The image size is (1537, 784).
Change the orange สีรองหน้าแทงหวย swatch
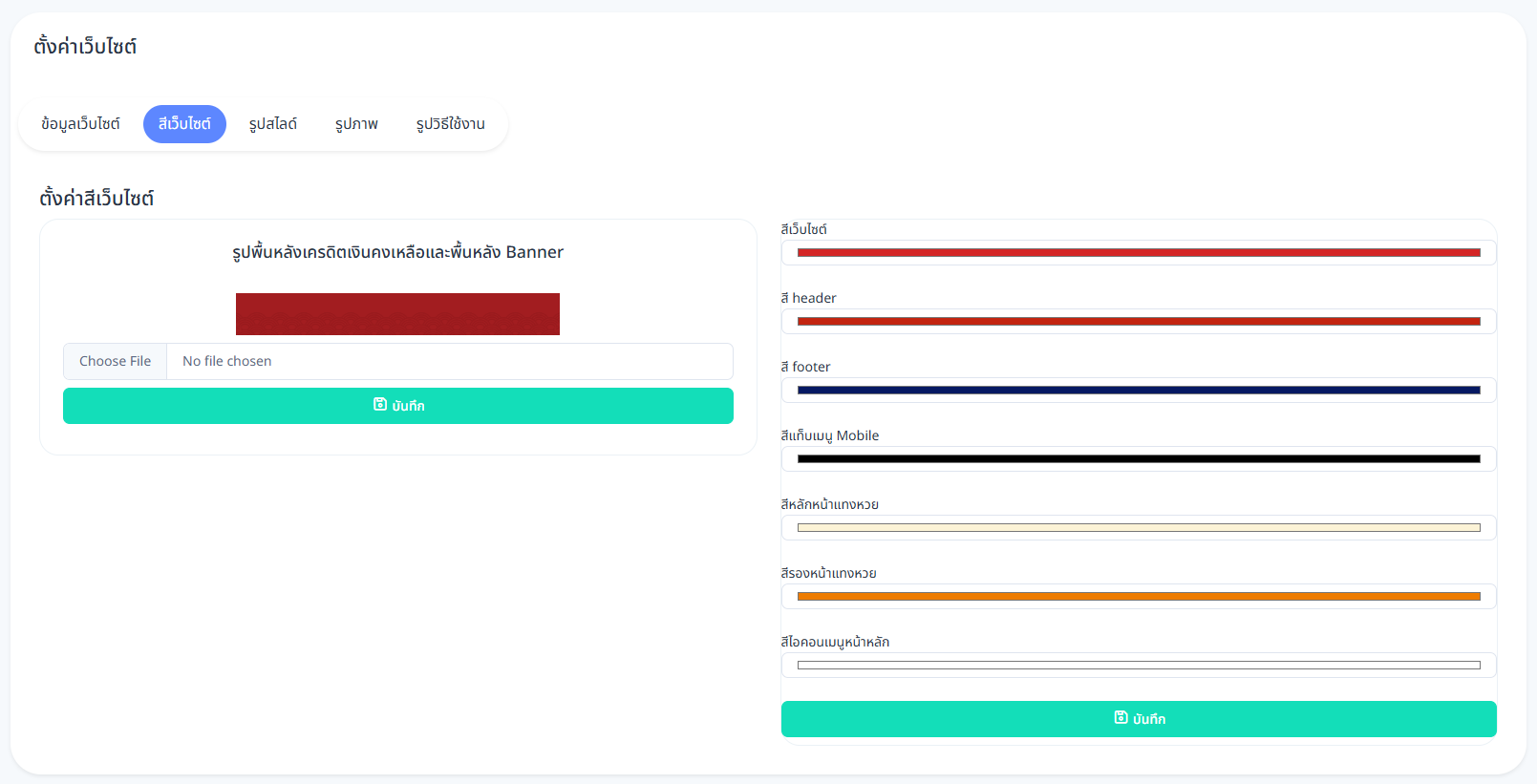coord(1139,597)
